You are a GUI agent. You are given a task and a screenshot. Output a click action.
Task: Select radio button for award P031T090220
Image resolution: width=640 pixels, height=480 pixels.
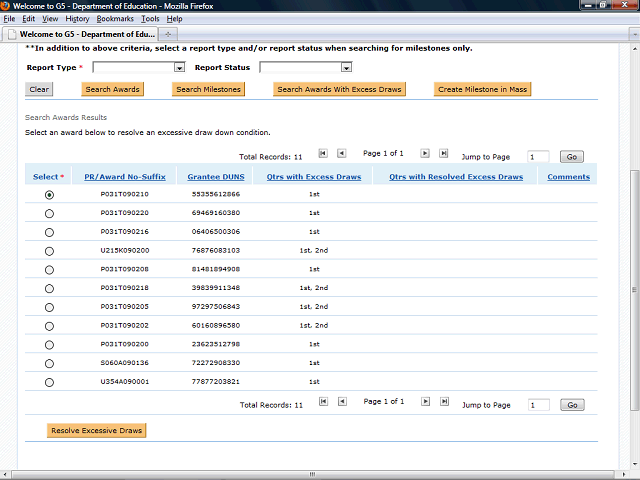point(49,214)
